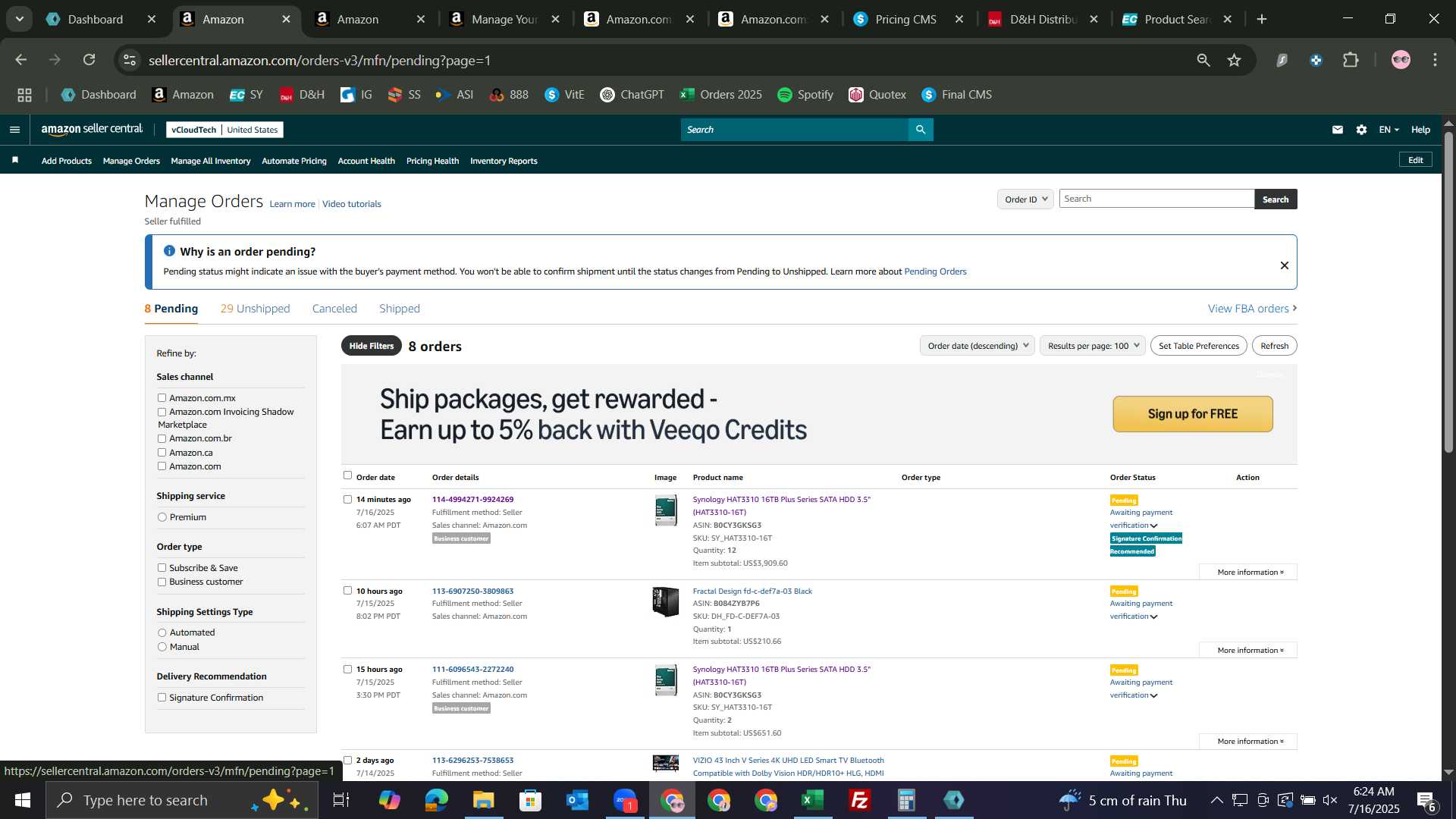The height and width of the screenshot is (819, 1456).
Task: Check the Amazon.com.br sales channel filter
Action: coord(162,438)
